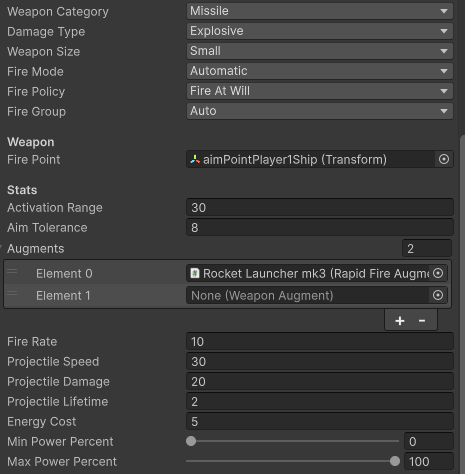The image size is (465, 474).
Task: Click the Fire Group label
Action: pos(37,112)
